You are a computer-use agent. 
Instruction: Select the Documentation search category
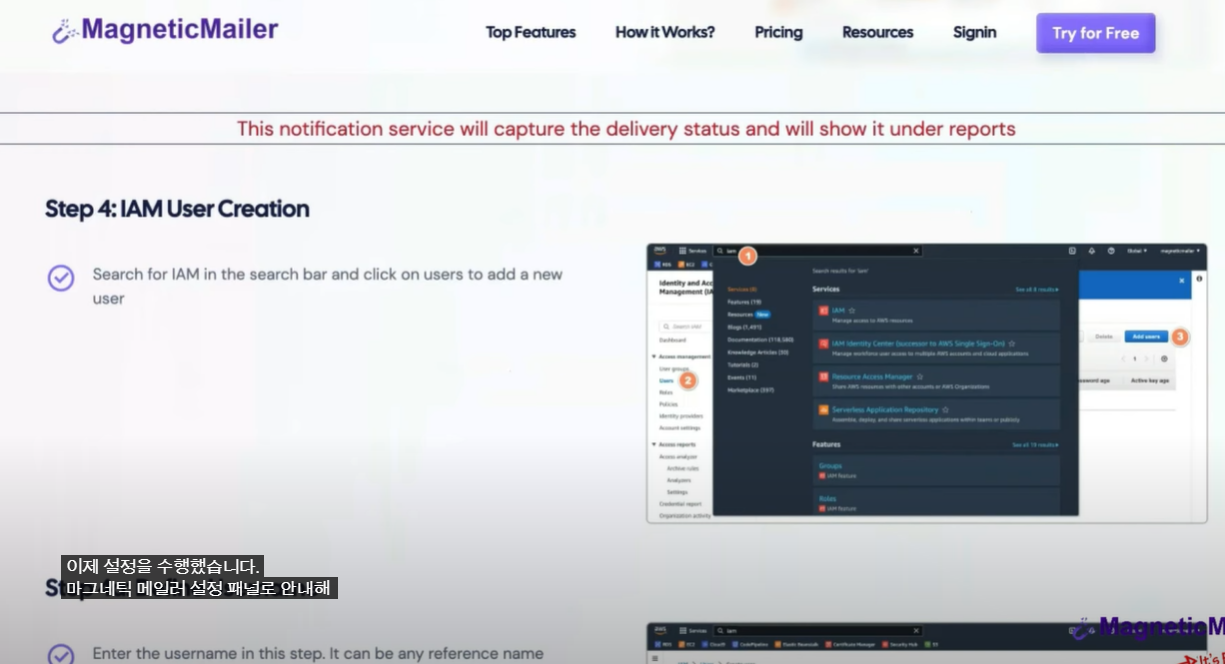(x=760, y=340)
